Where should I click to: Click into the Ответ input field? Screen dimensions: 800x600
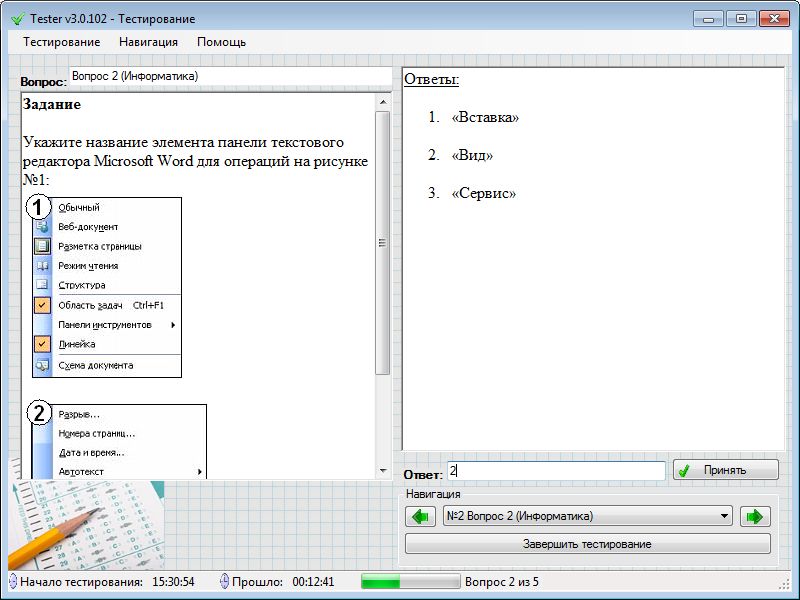coord(556,470)
